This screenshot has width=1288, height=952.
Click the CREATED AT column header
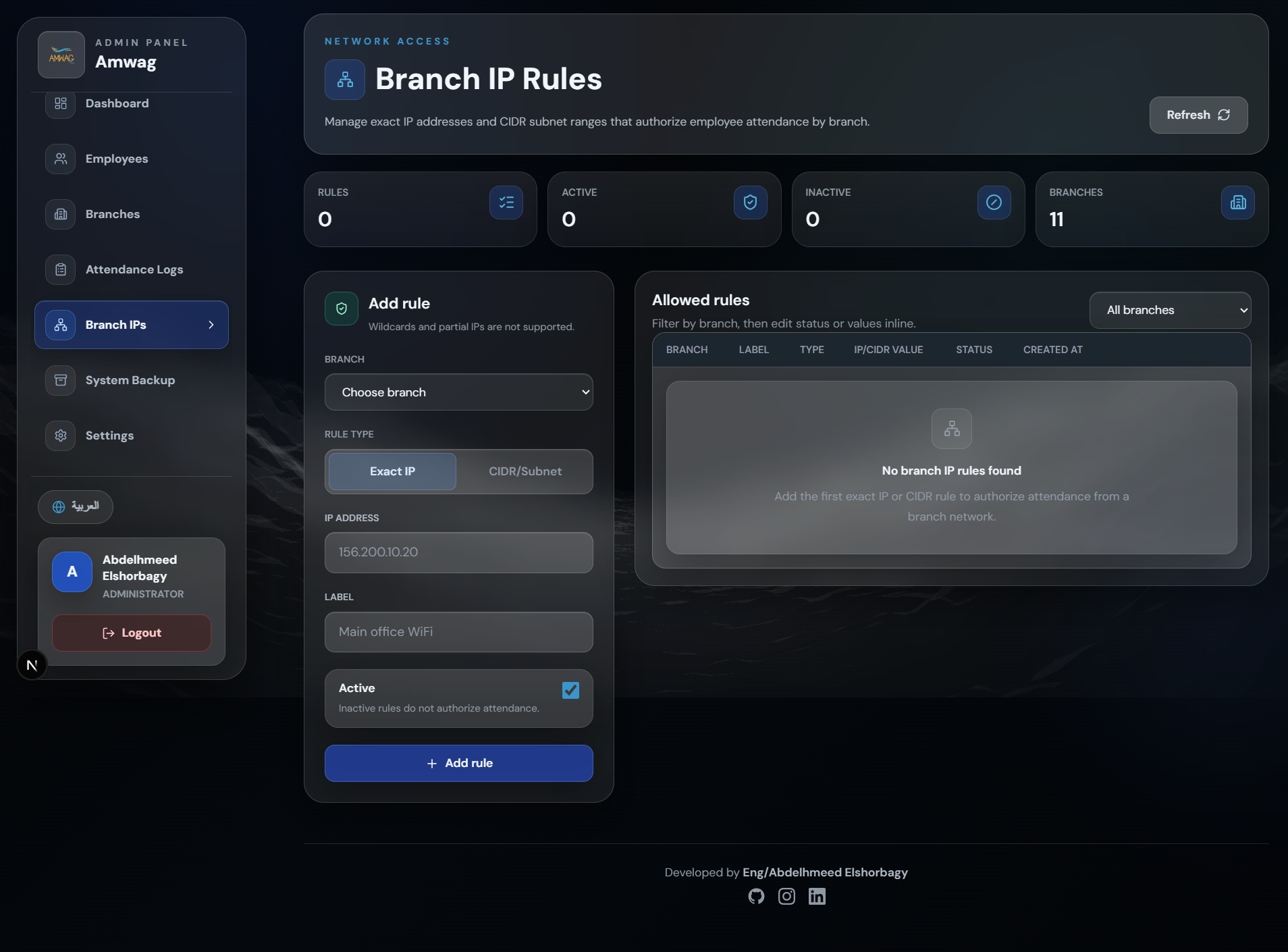click(1052, 350)
